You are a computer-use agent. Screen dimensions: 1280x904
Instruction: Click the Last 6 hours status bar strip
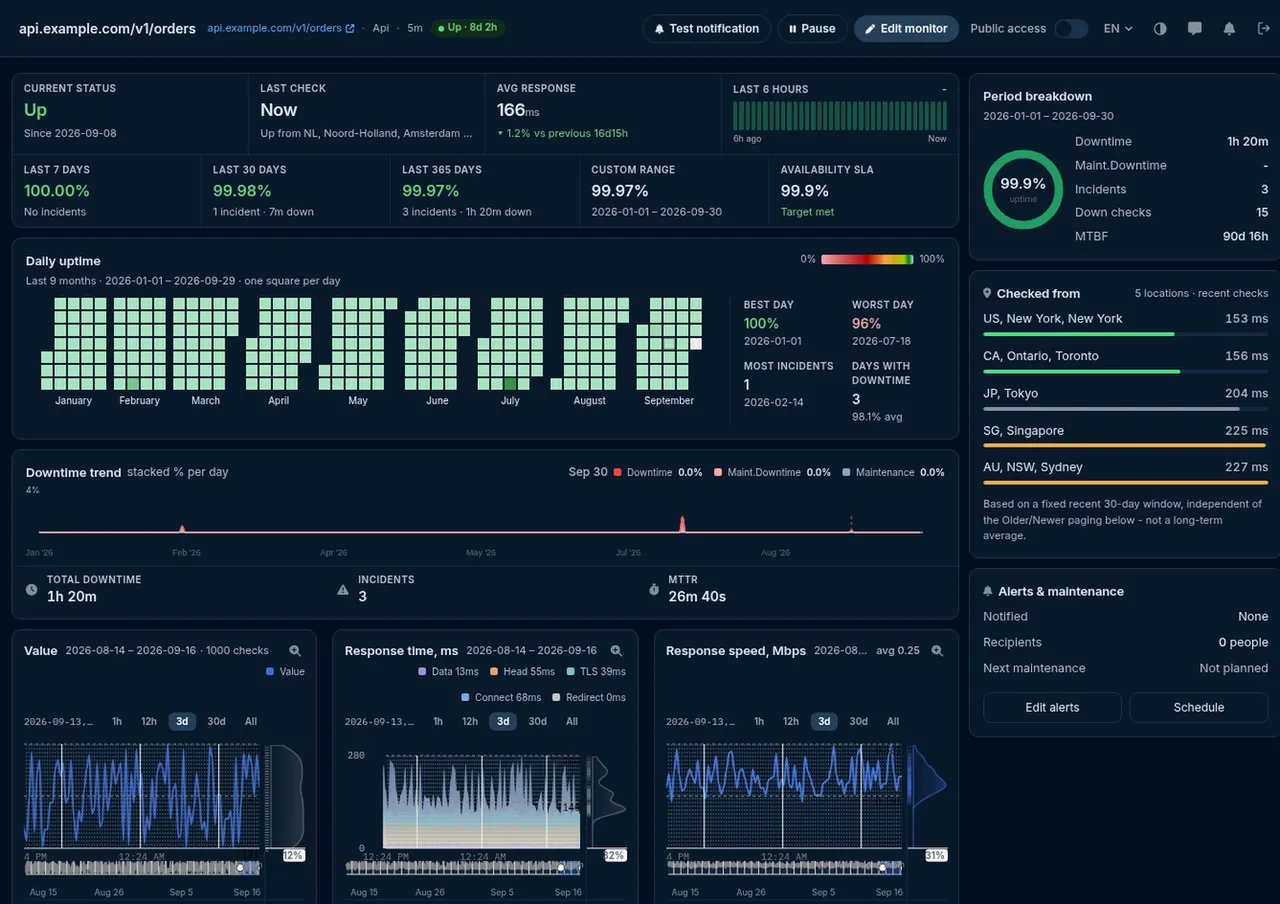[x=840, y=115]
